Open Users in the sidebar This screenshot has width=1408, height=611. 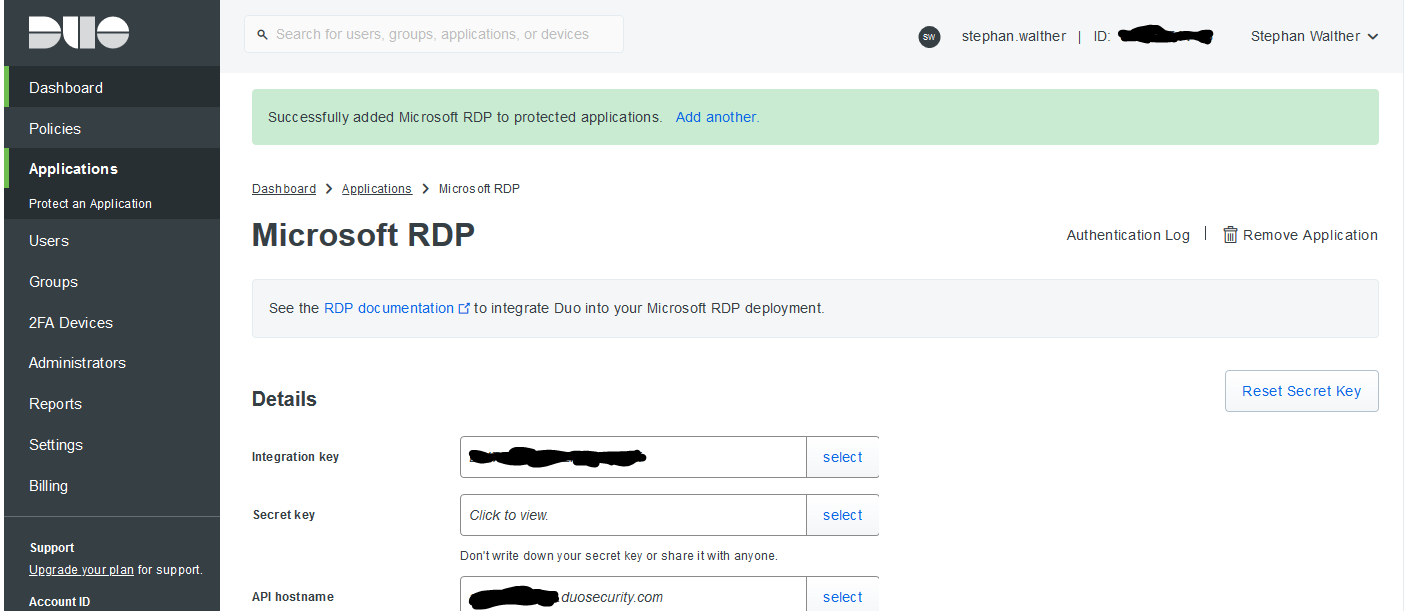point(112,241)
